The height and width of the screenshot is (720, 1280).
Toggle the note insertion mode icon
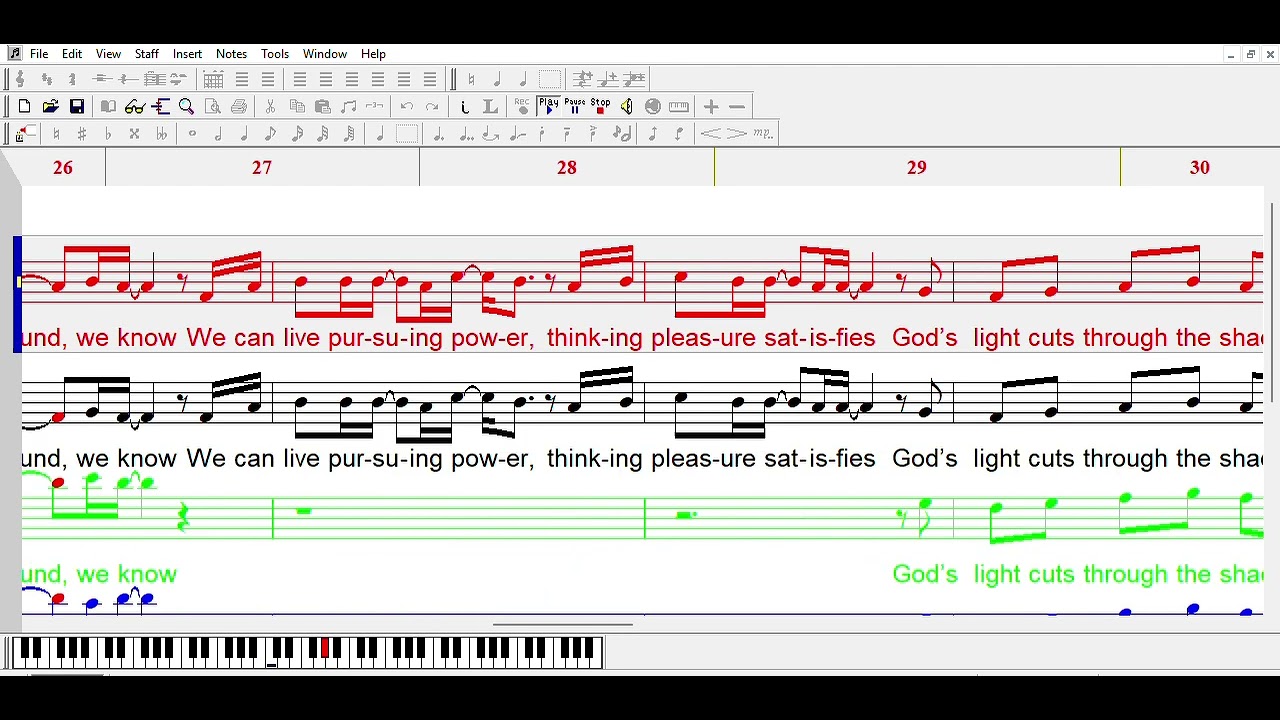(24, 134)
